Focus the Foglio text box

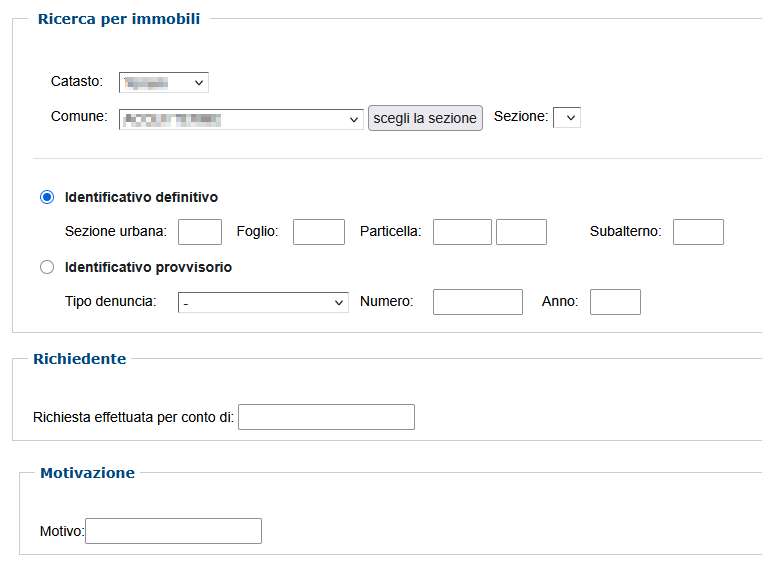[x=318, y=232]
